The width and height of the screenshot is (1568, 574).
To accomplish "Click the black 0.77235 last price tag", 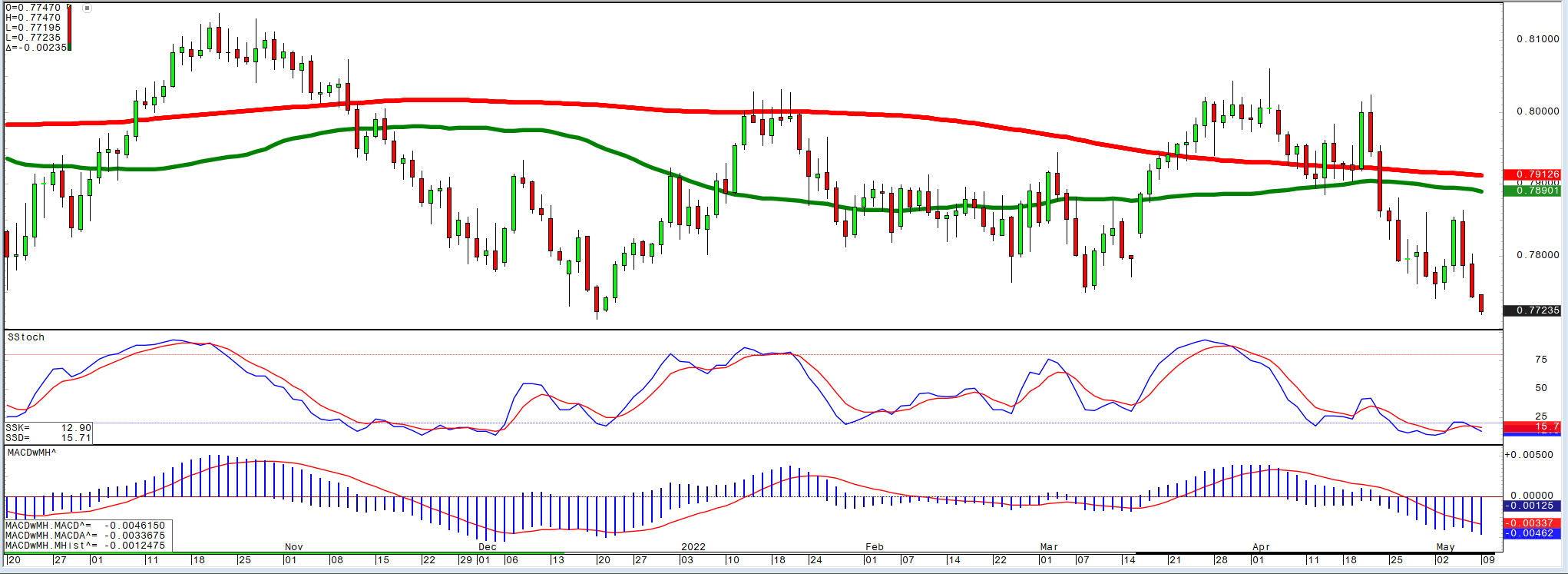I will click(1532, 310).
